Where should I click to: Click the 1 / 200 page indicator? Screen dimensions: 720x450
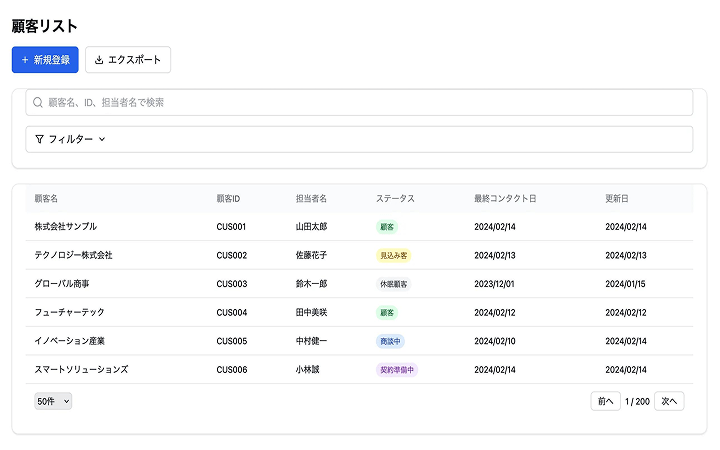pos(637,401)
